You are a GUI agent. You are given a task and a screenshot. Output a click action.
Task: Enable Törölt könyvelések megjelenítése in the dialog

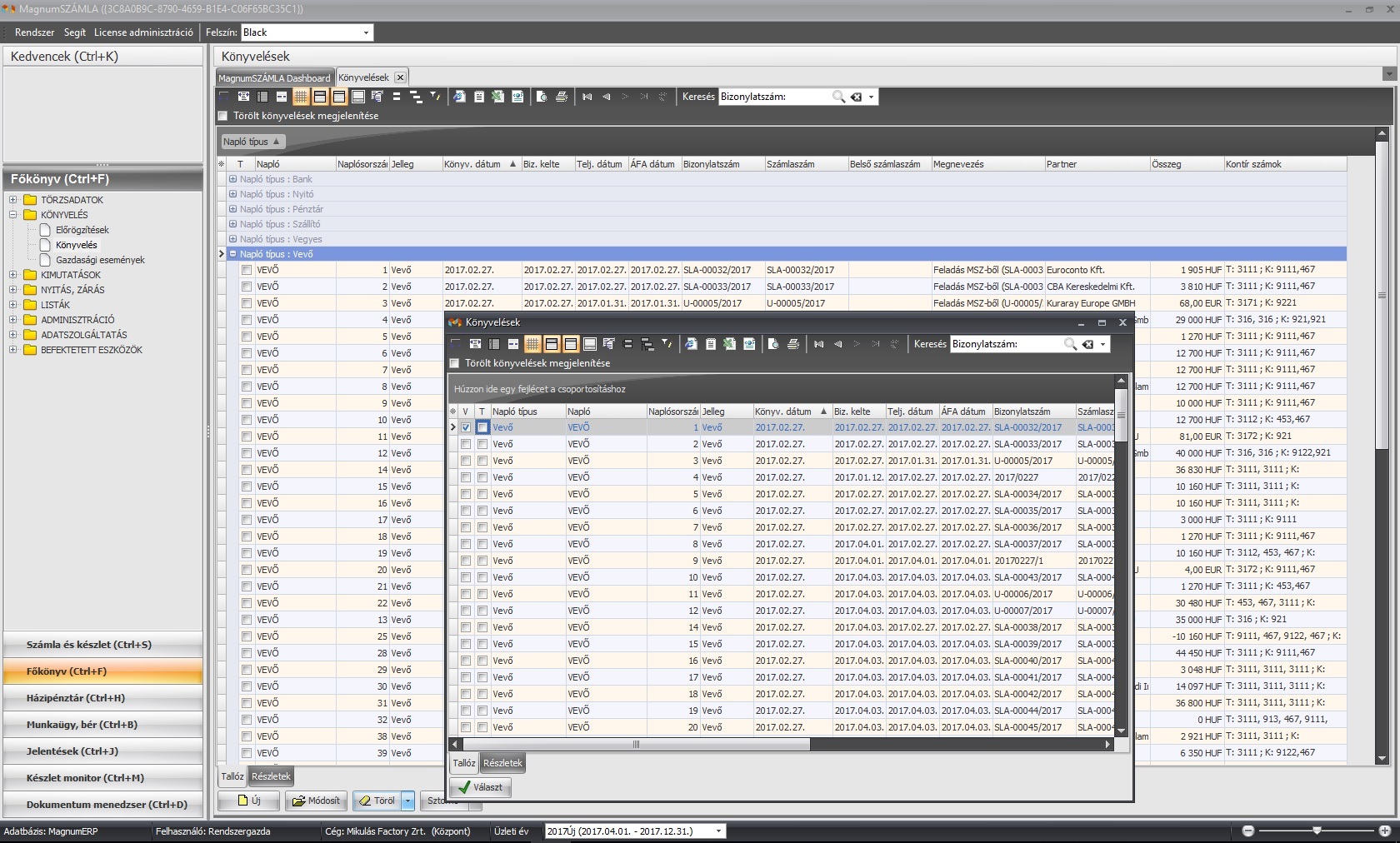point(454,363)
